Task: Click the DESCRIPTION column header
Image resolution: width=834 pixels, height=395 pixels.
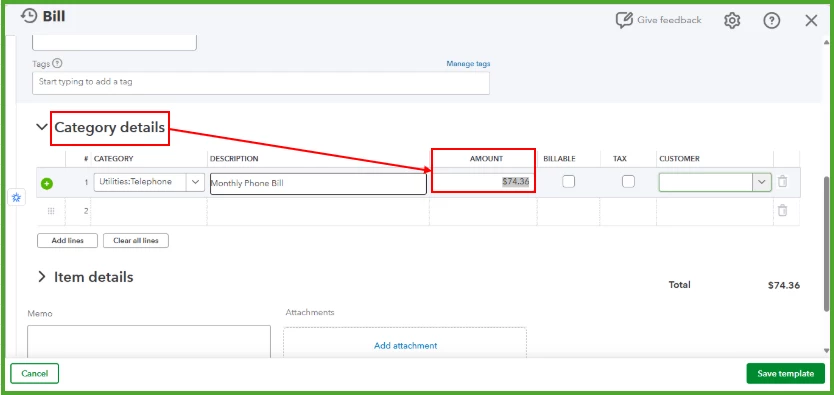Action: click(234, 158)
